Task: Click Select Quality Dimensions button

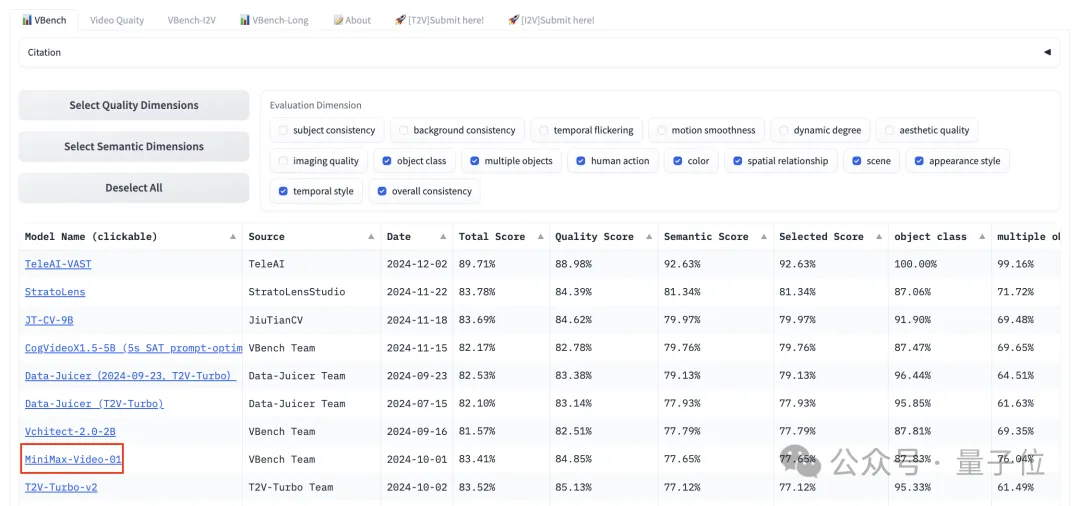Action: 134,105
